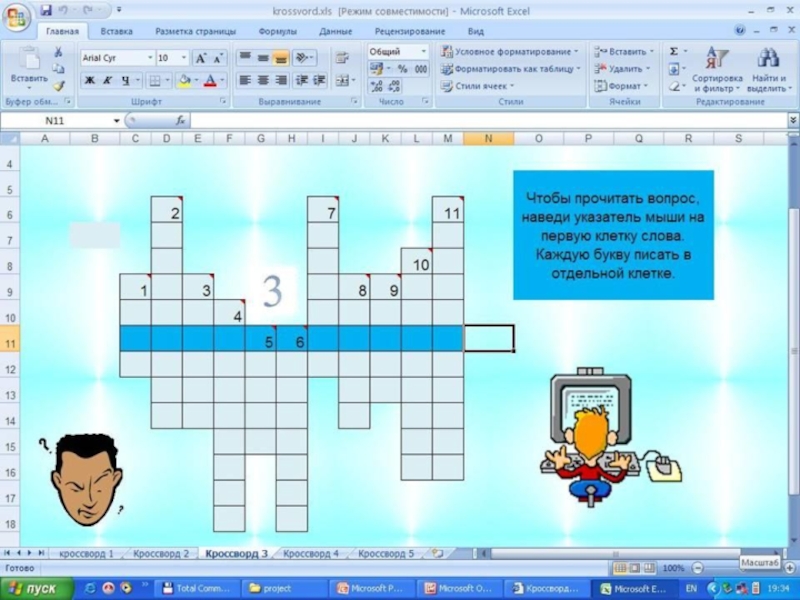The image size is (800, 600).
Task: Open Стили ячеек dropdown
Action: tap(478, 86)
